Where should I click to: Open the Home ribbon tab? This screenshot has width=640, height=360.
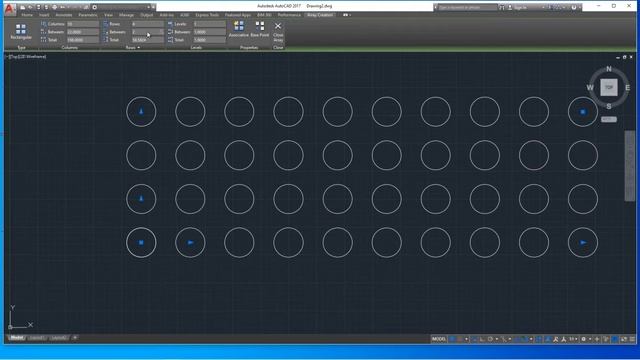pyautogui.click(x=27, y=15)
